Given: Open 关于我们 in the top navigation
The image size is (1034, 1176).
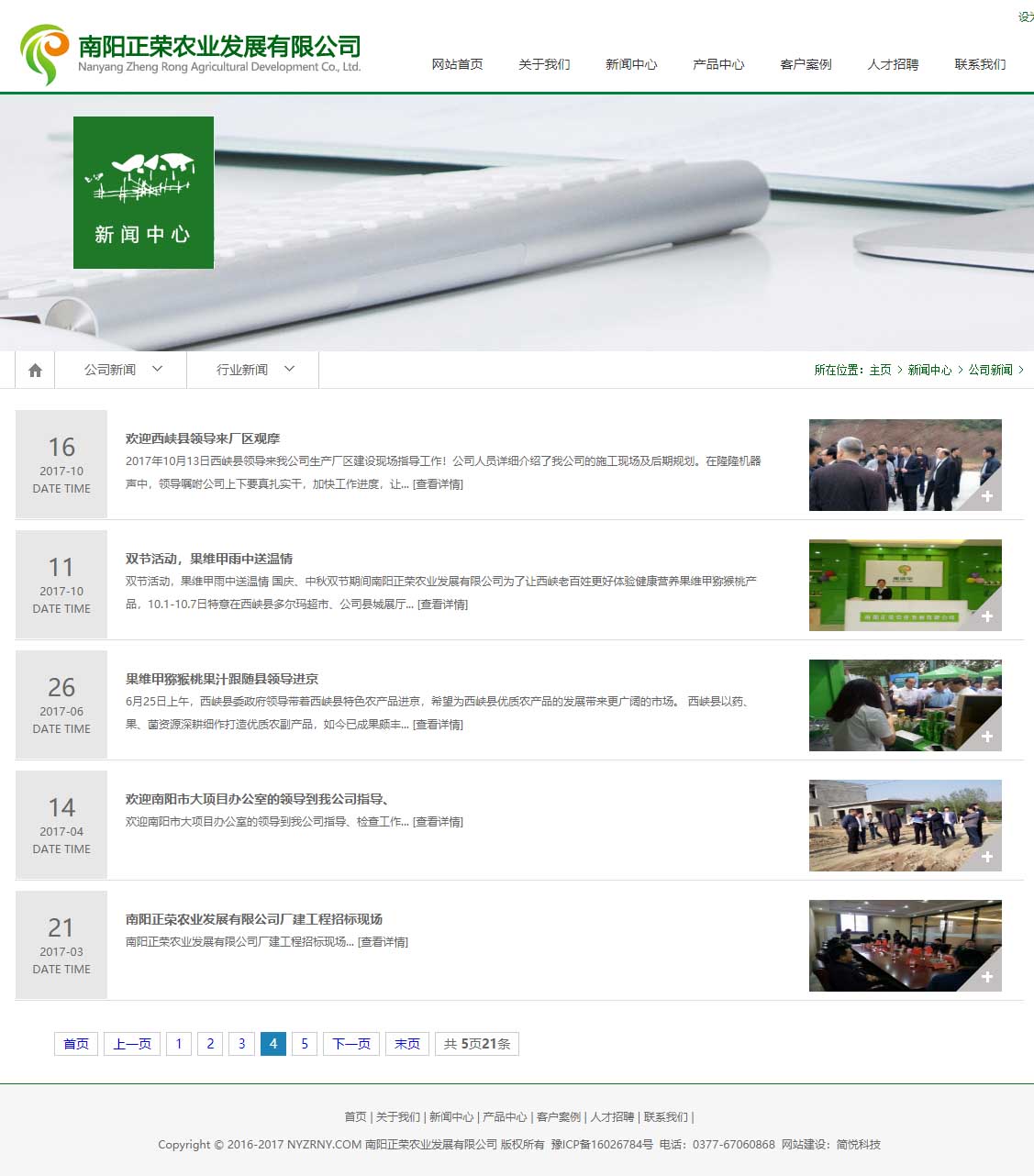Looking at the screenshot, I should pyautogui.click(x=544, y=64).
